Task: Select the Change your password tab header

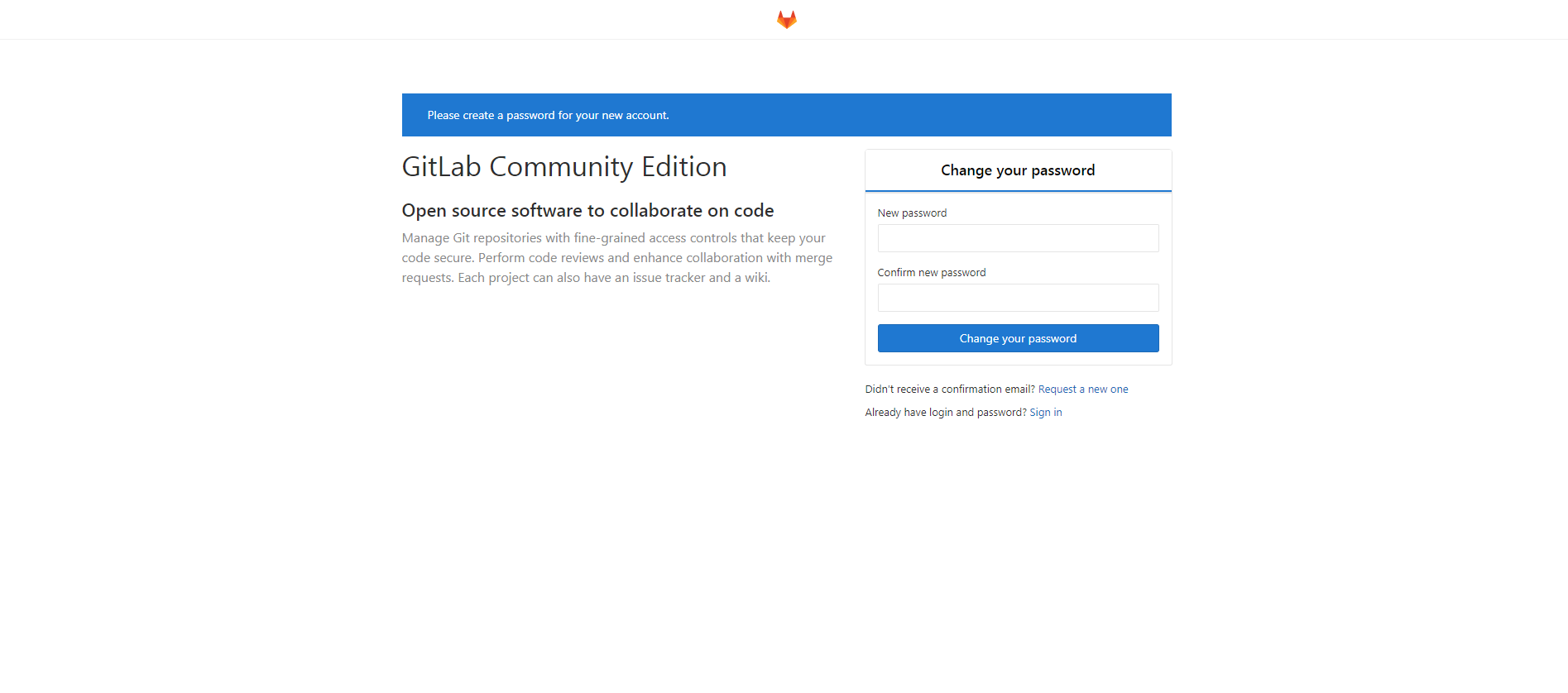Action: point(1018,170)
